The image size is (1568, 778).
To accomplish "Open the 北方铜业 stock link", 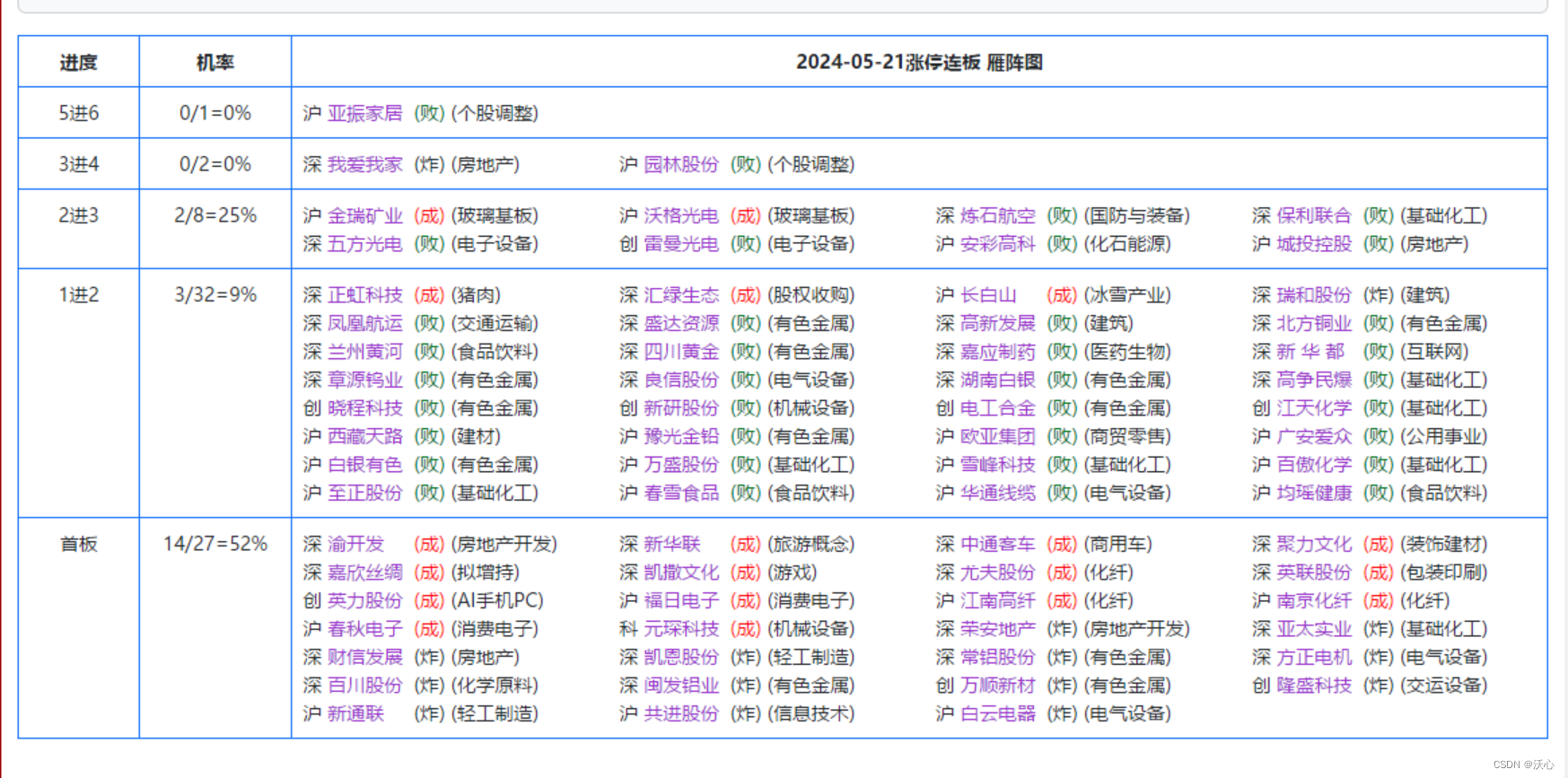I will [1314, 323].
